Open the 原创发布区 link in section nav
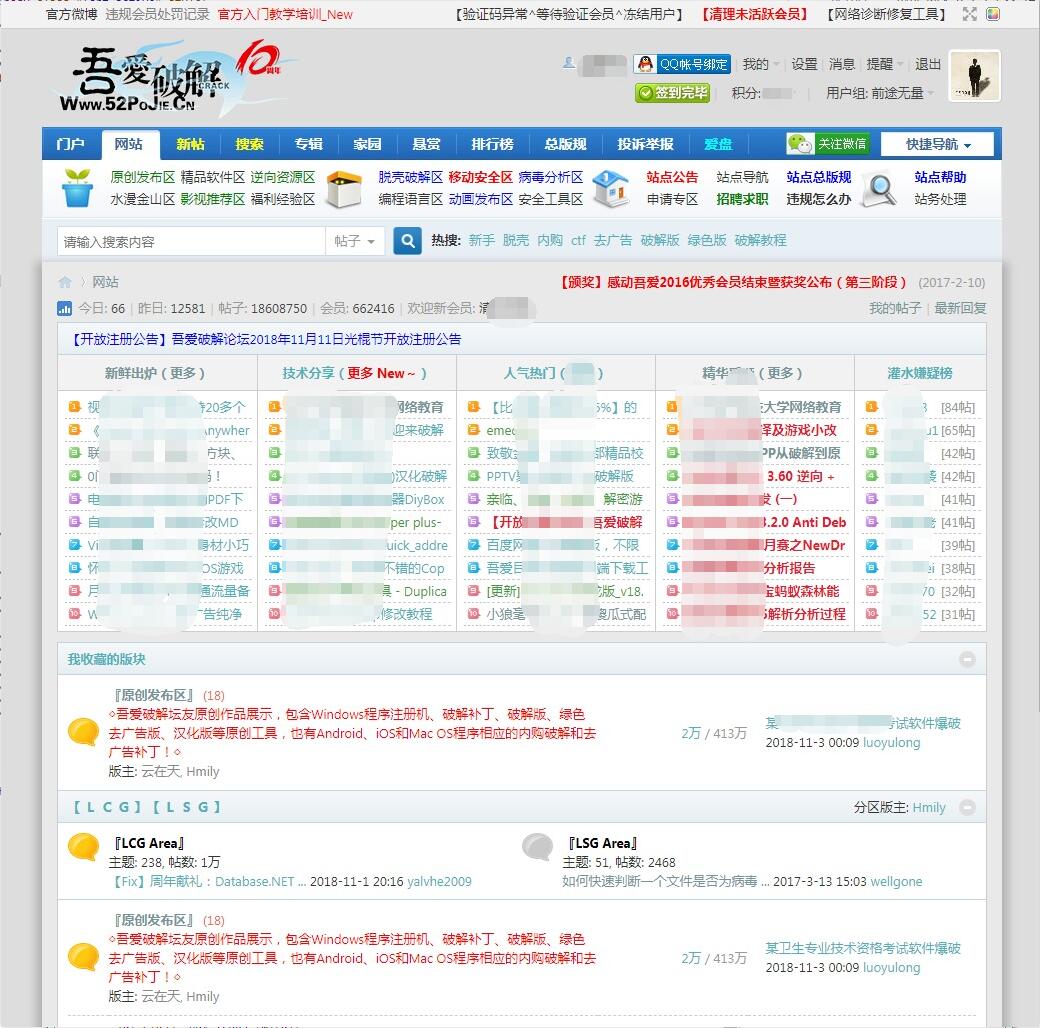The height and width of the screenshot is (1028, 1040). pos(143,177)
